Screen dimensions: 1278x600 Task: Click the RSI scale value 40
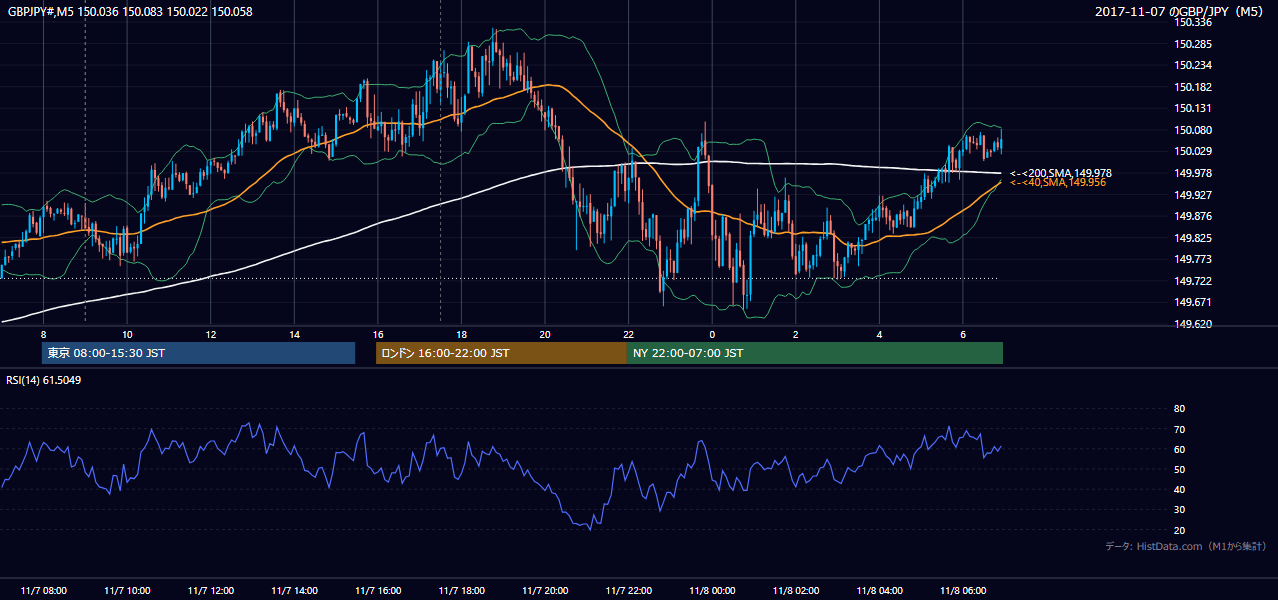(x=1179, y=489)
